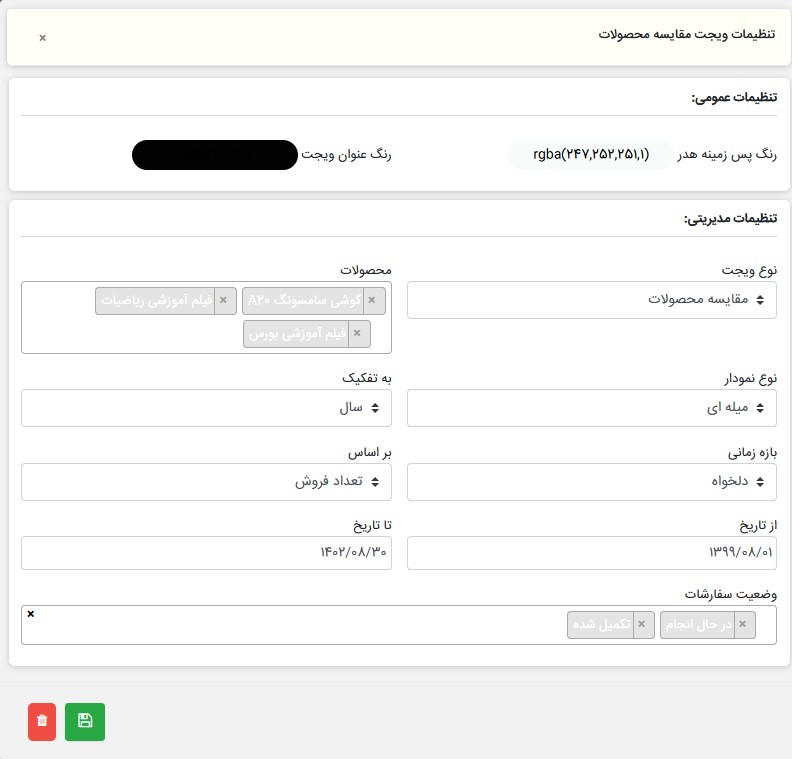Close the تنظیمات ویجت مقایسه محصولات panel
Viewport: 792px width, 759px height.
(x=42, y=37)
